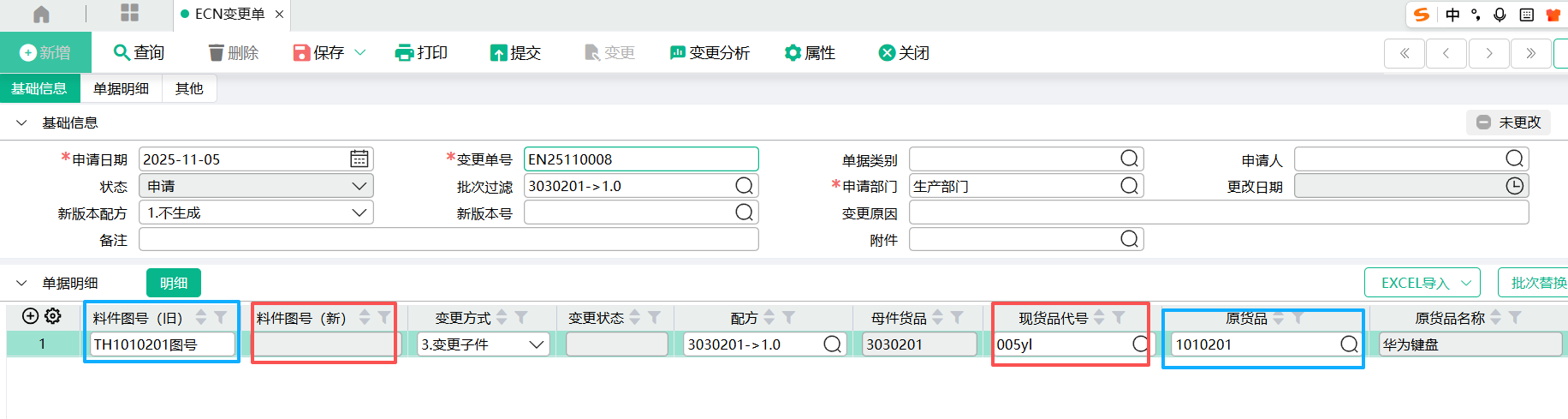Viewport: 1568px width, 419px height.
Task: Click the home icon in tab bar
Action: [x=41, y=14]
